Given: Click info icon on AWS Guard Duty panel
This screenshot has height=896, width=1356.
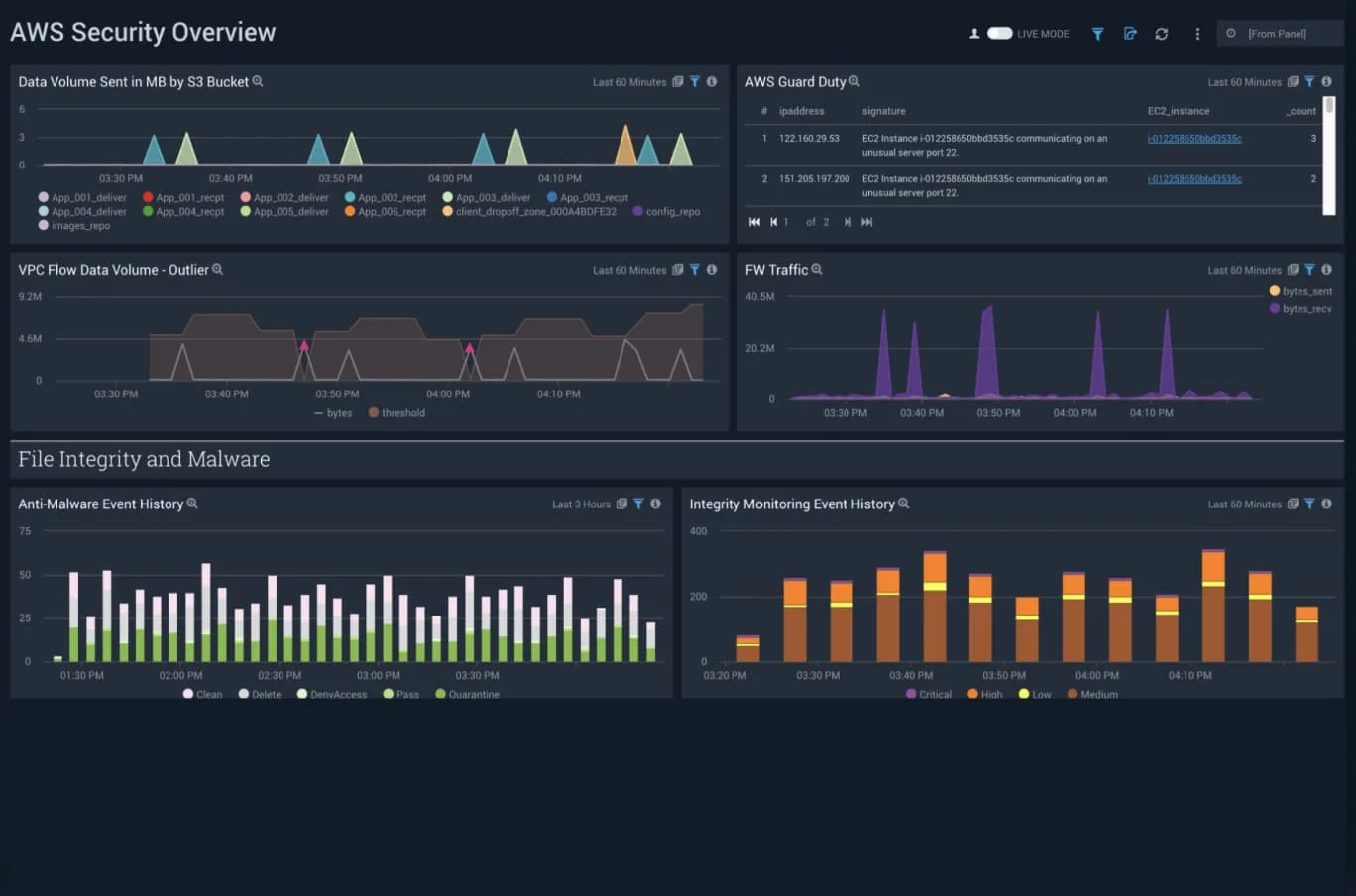Looking at the screenshot, I should 1326,82.
